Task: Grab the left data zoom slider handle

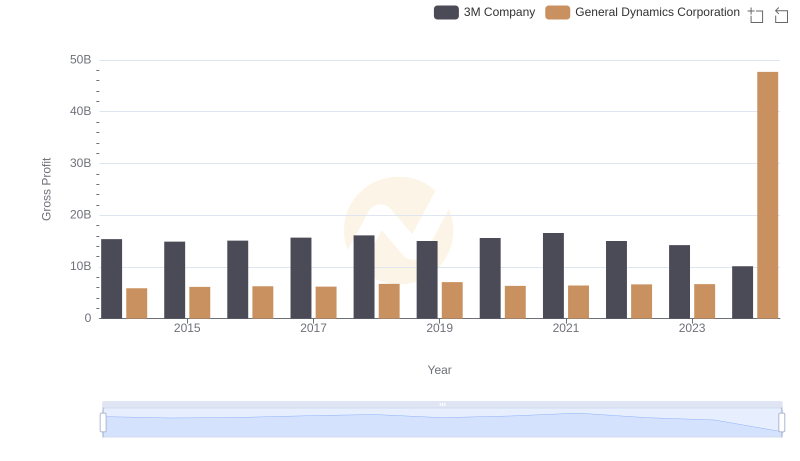Action: click(103, 423)
